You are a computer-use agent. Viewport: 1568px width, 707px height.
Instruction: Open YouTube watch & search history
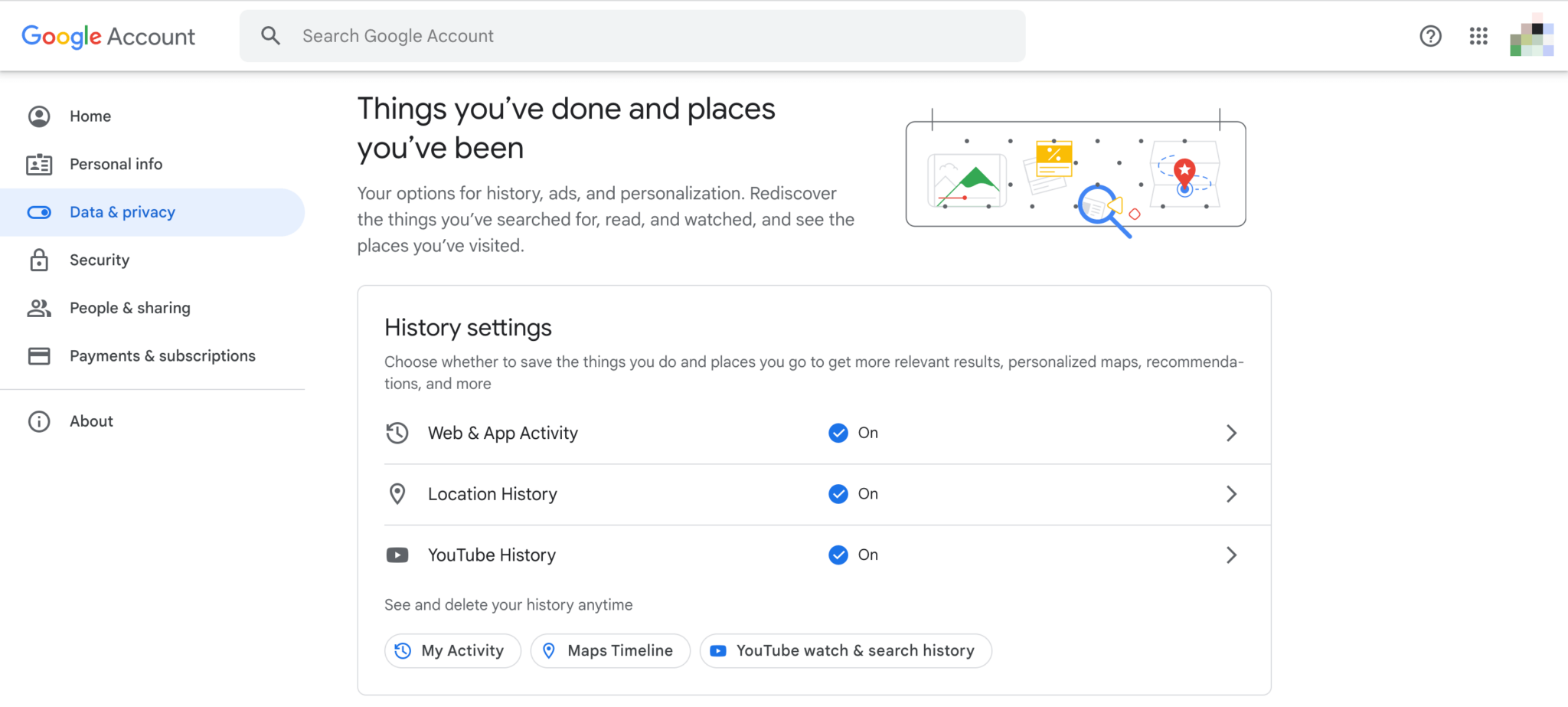(846, 650)
